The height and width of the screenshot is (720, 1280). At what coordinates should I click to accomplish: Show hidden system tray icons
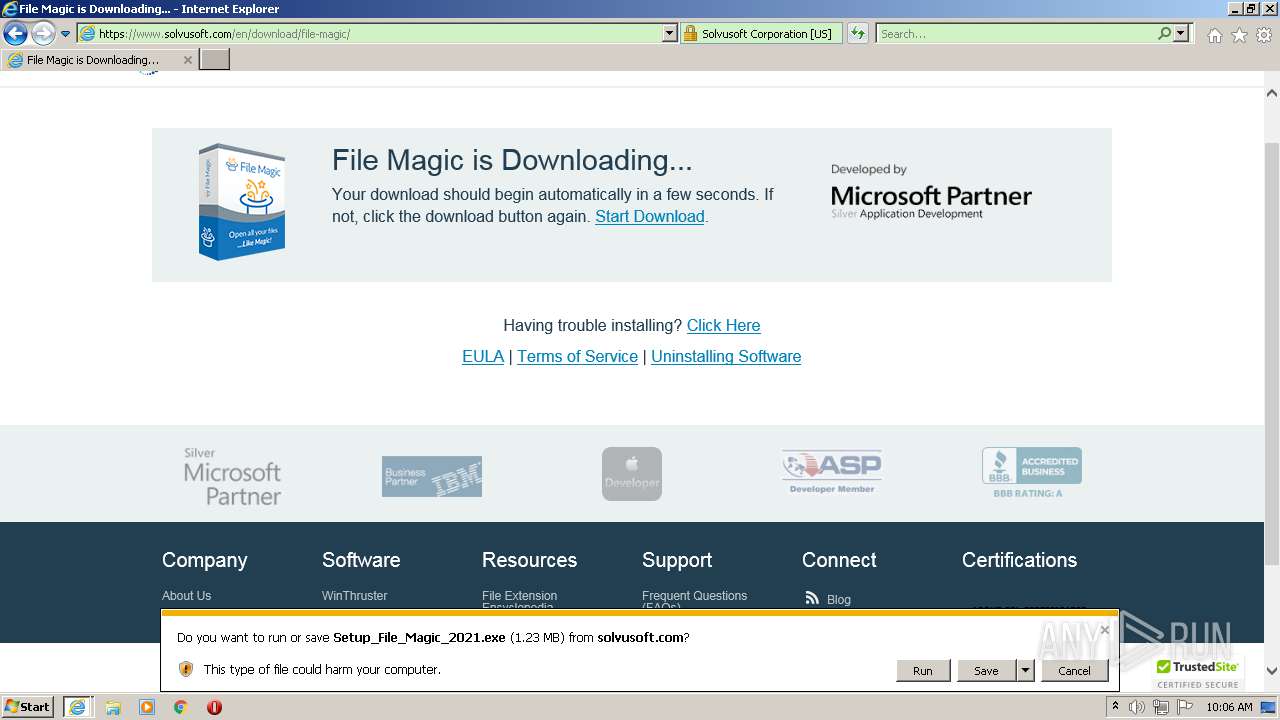click(x=1115, y=707)
